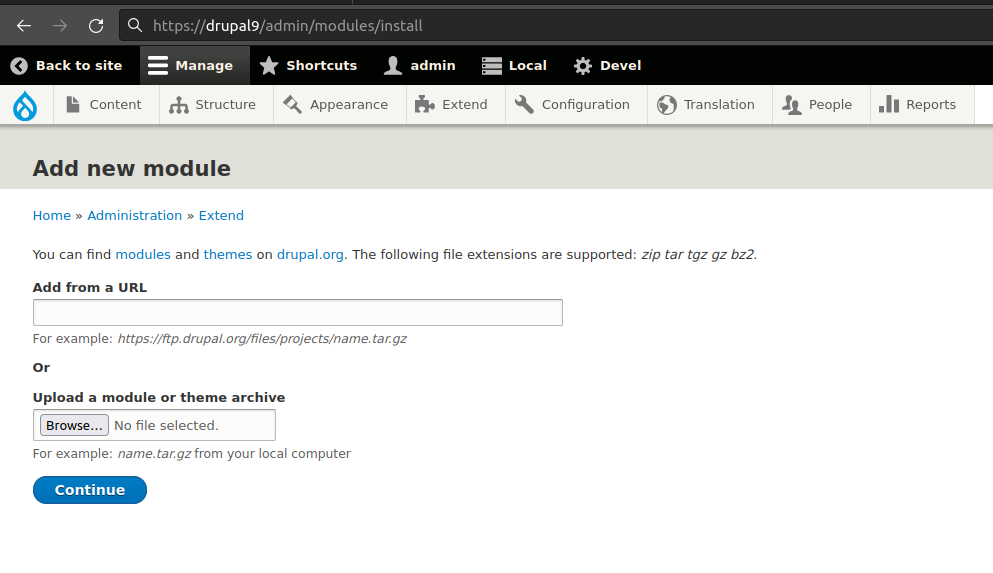Screen dimensions: 993x573
Task: Click the browser back arrow
Action: click(x=24, y=26)
